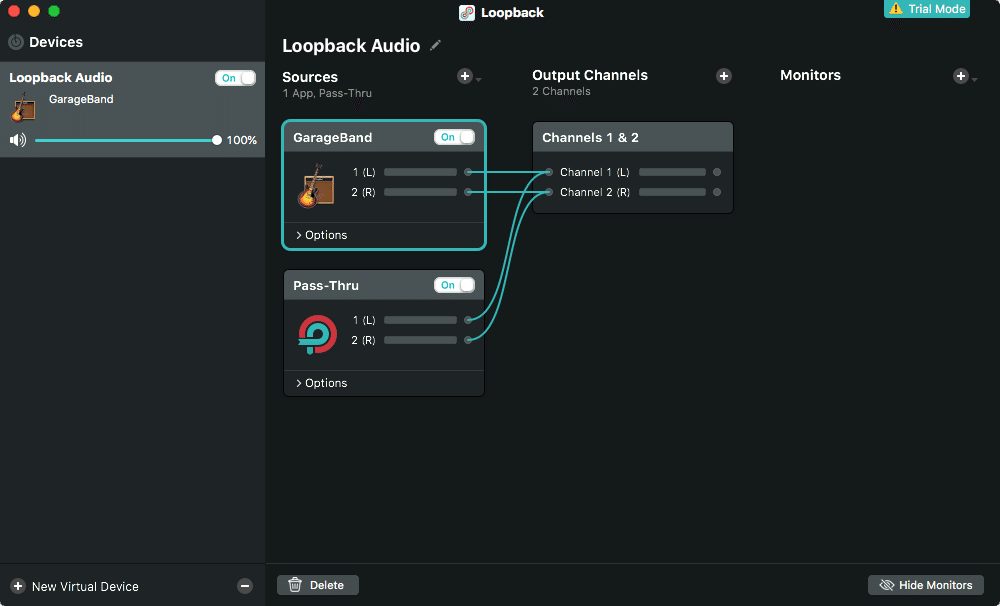Click the warning triangle in Trial Mode
The height and width of the screenshot is (606, 1000).
click(896, 8)
